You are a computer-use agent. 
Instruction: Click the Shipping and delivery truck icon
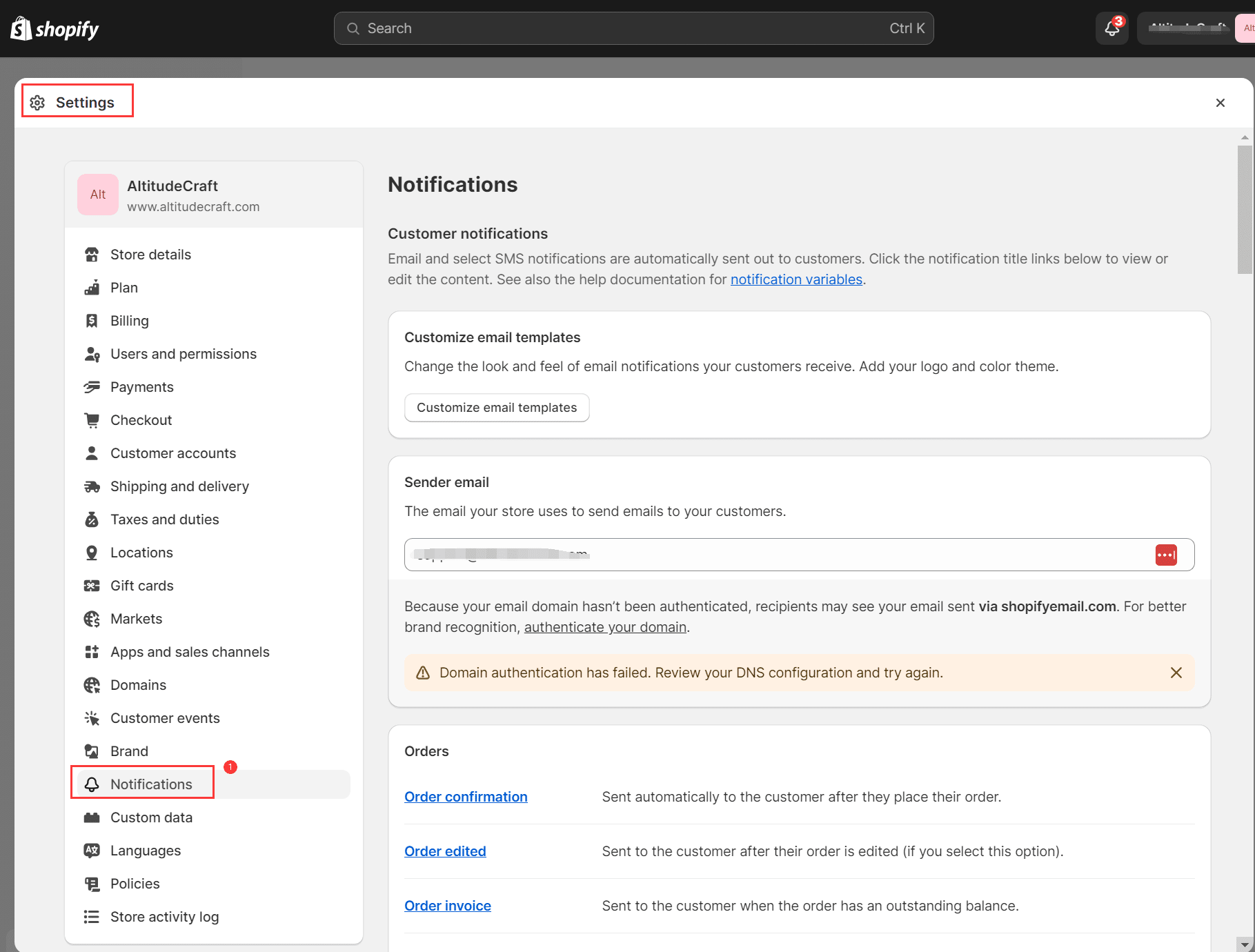point(92,486)
